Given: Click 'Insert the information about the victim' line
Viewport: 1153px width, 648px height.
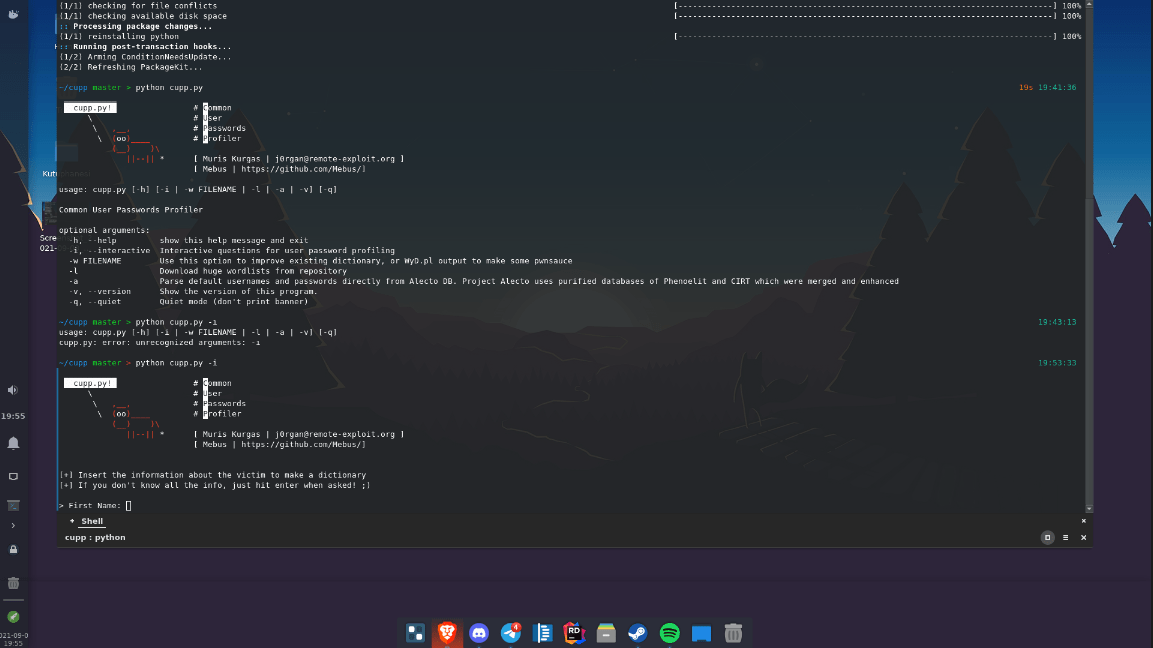Looking at the screenshot, I should [213, 475].
